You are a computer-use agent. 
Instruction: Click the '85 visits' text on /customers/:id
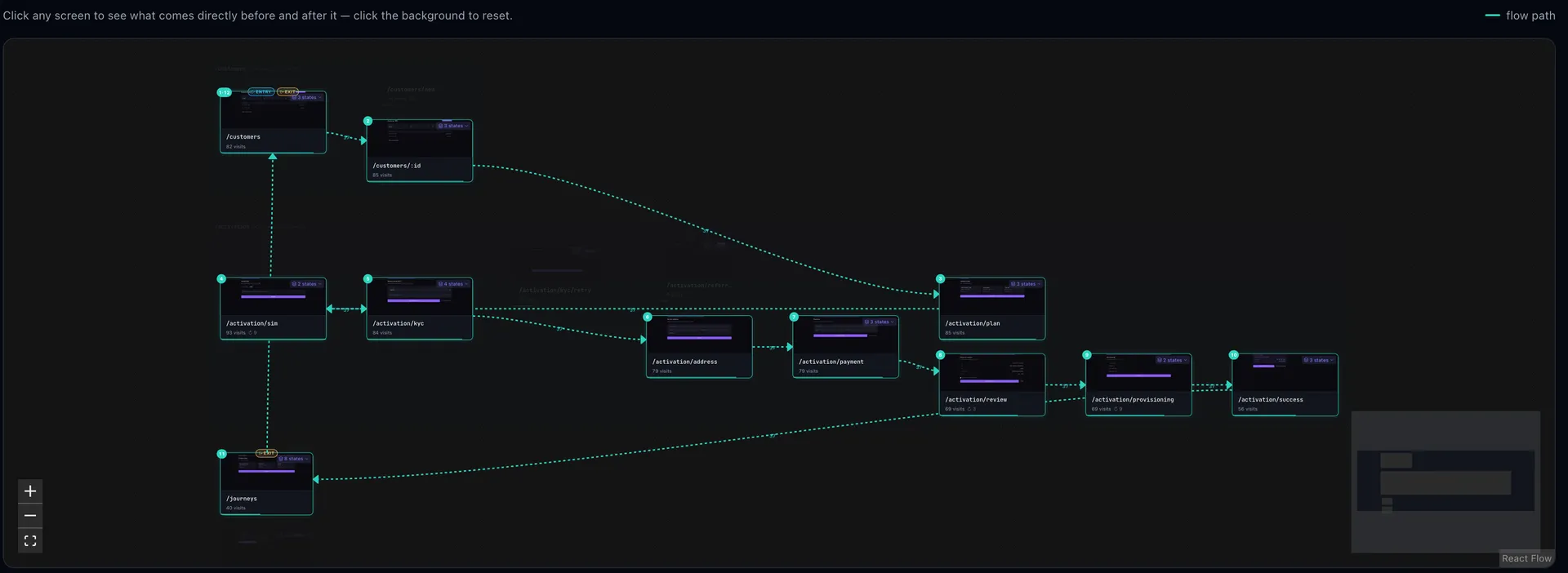click(382, 175)
